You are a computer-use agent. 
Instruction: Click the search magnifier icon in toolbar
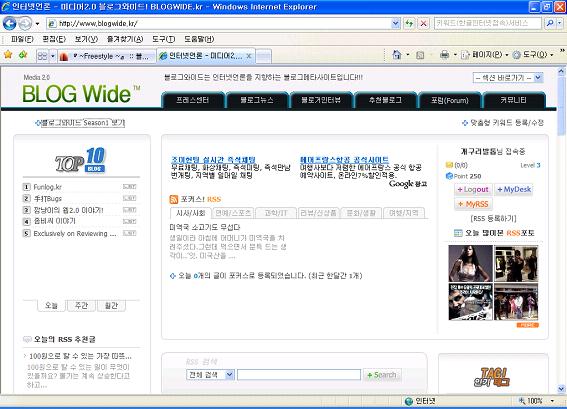(x=550, y=24)
